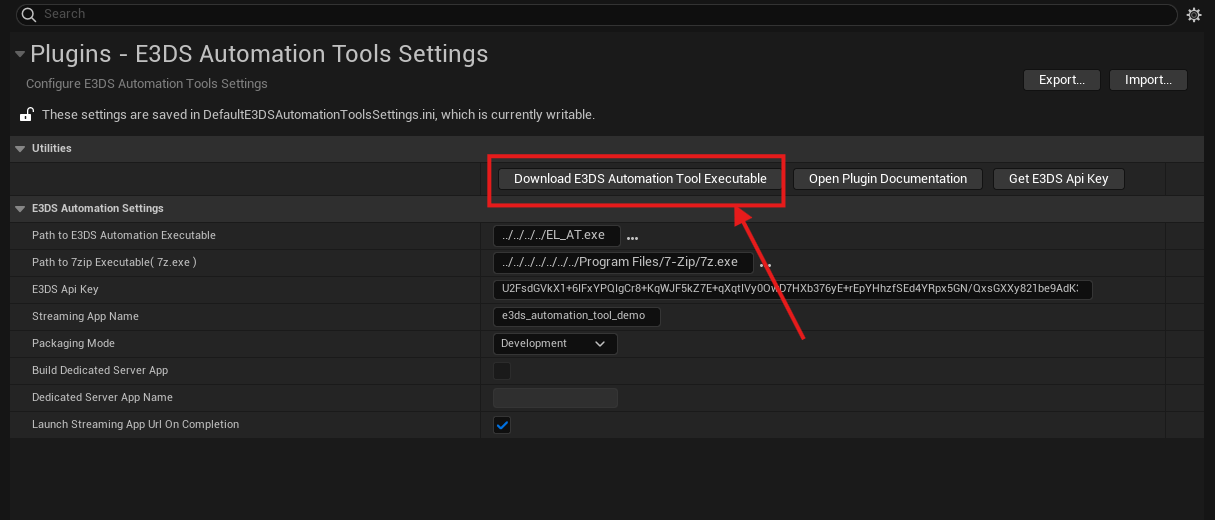Screen dimensions: 1215x520
Task: Click the E3DS Api Key text field
Action: point(792,290)
